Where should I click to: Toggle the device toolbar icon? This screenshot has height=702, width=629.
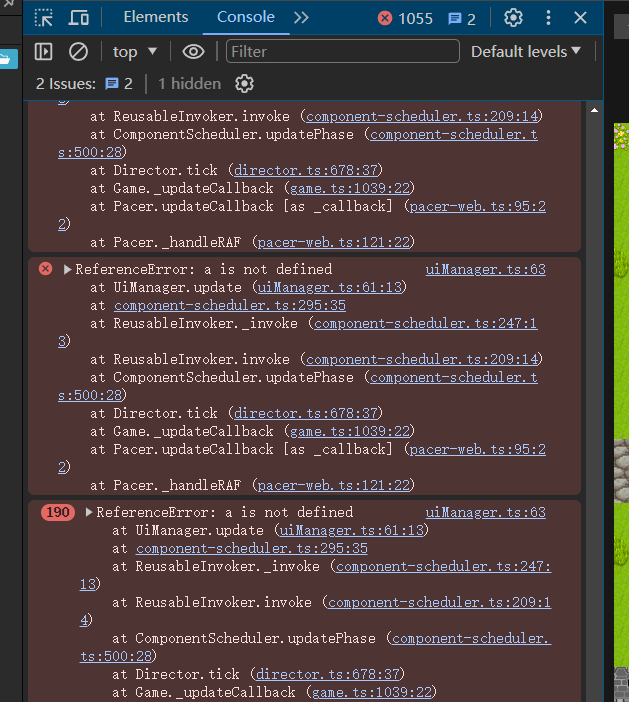pyautogui.click(x=79, y=18)
